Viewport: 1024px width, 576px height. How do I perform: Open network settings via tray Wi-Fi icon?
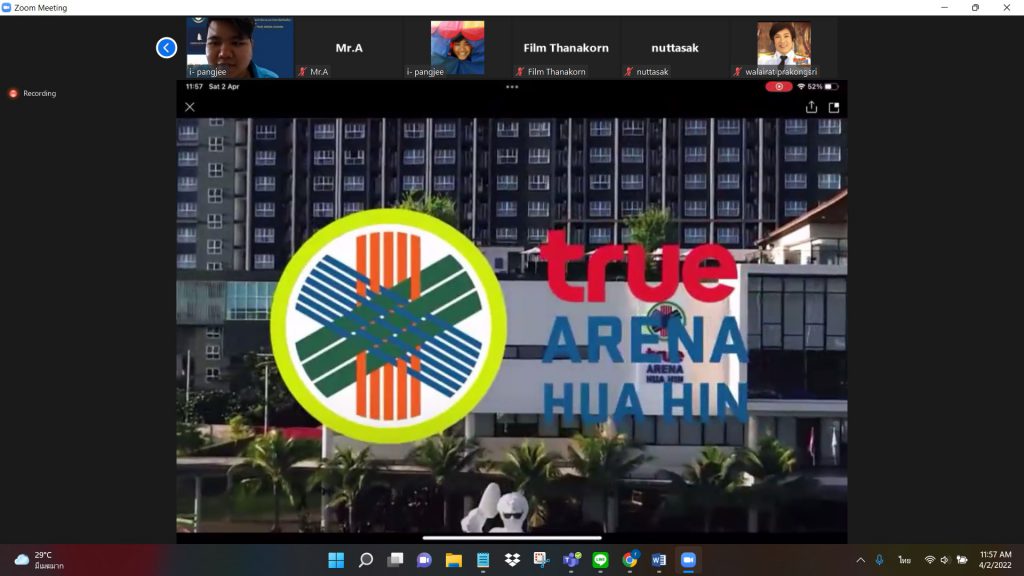point(929,560)
